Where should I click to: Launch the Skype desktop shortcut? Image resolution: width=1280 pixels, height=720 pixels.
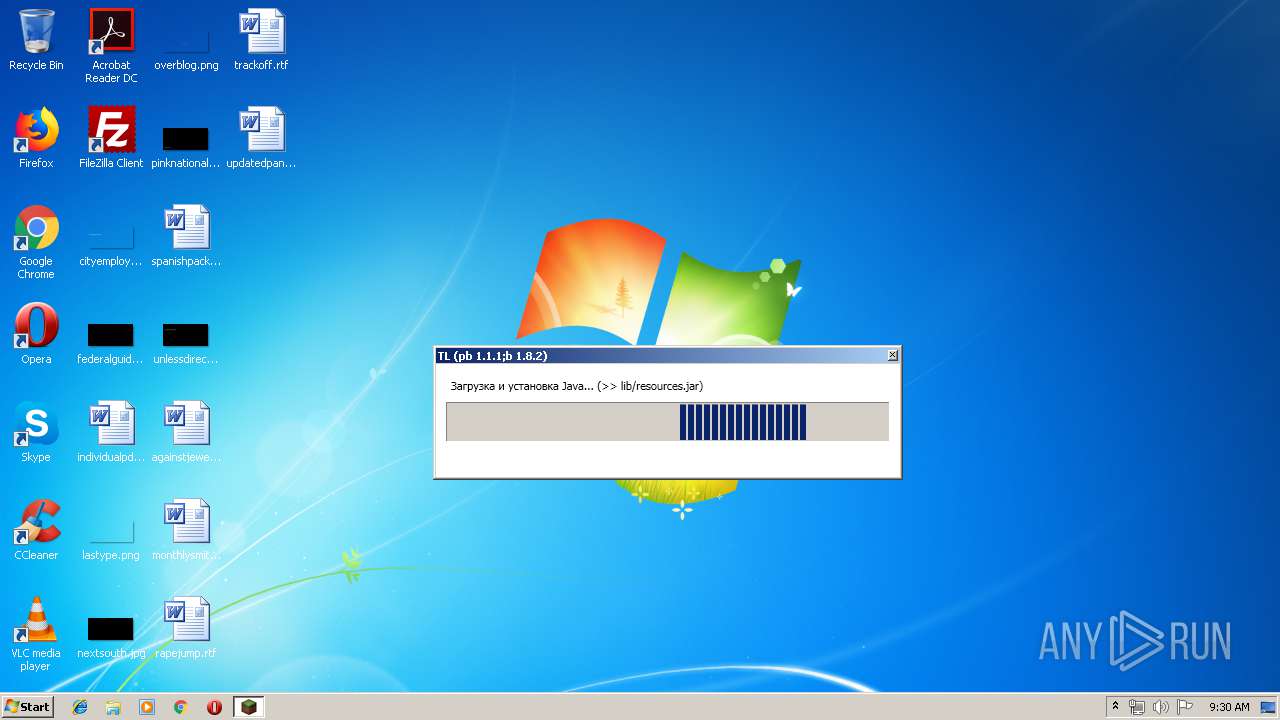pos(36,432)
